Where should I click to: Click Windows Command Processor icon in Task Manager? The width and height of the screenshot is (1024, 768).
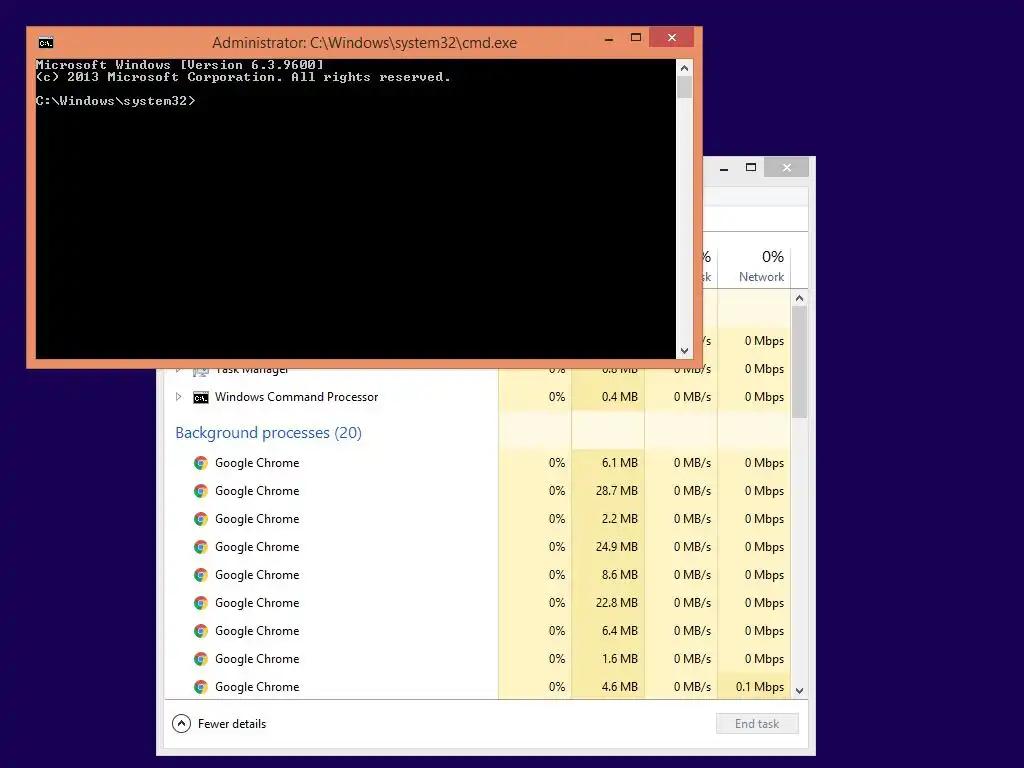coord(200,397)
